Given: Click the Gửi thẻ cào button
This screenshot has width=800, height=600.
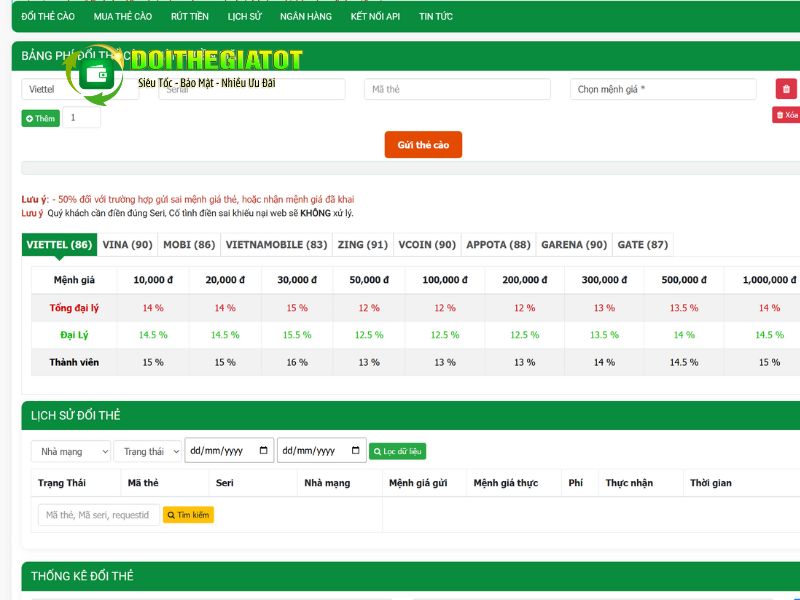Looking at the screenshot, I should click(423, 145).
